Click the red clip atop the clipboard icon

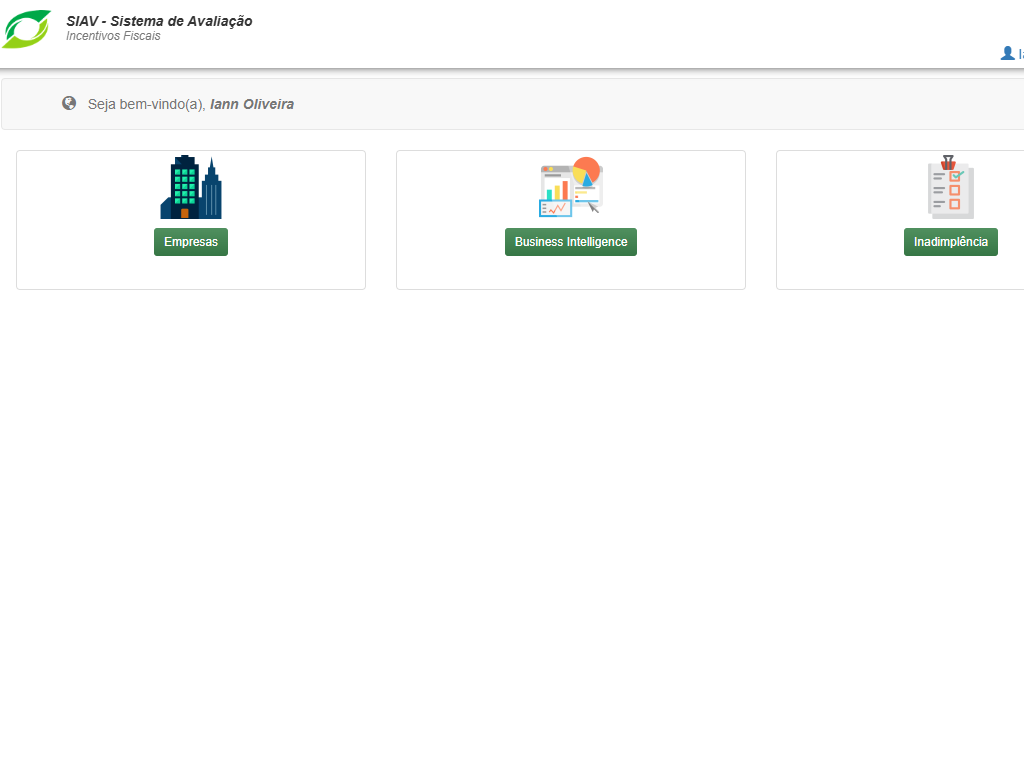948,161
